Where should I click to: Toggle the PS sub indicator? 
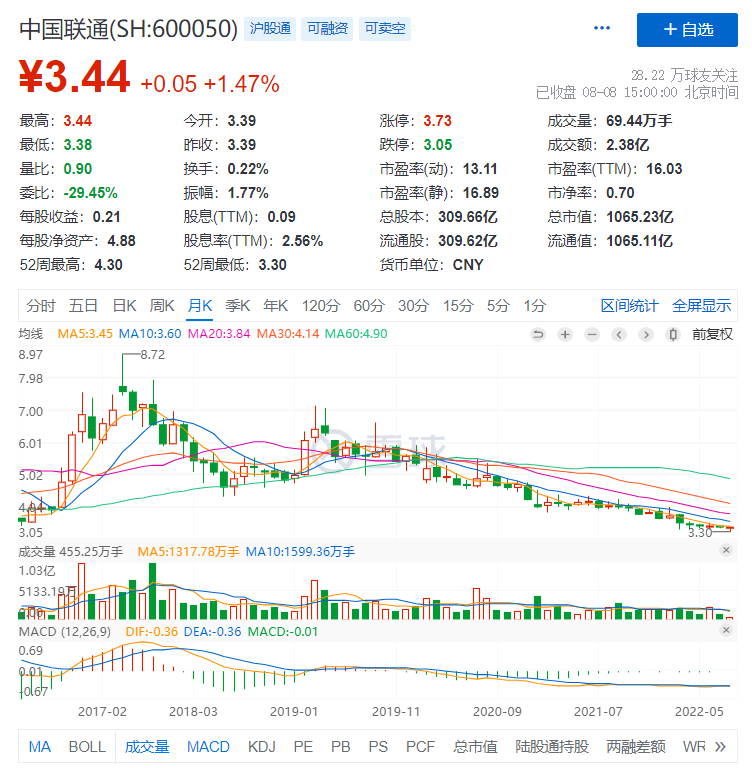[x=378, y=746]
